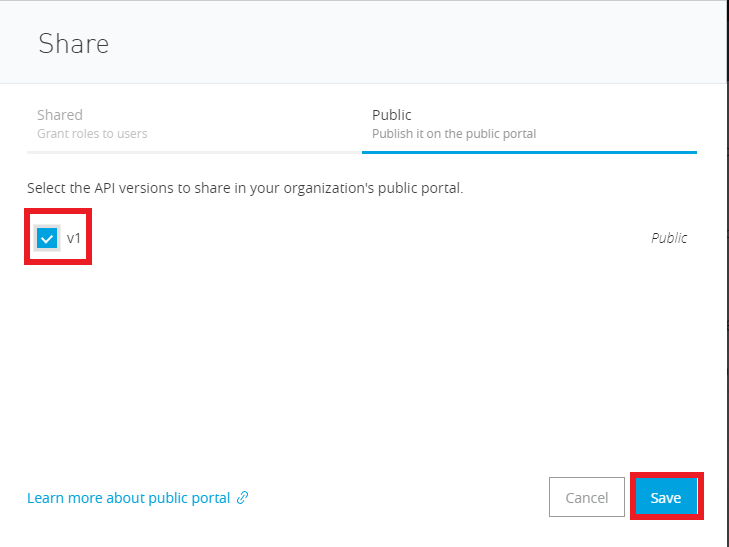Click the chain-link icon beside Learn more

(x=242, y=498)
